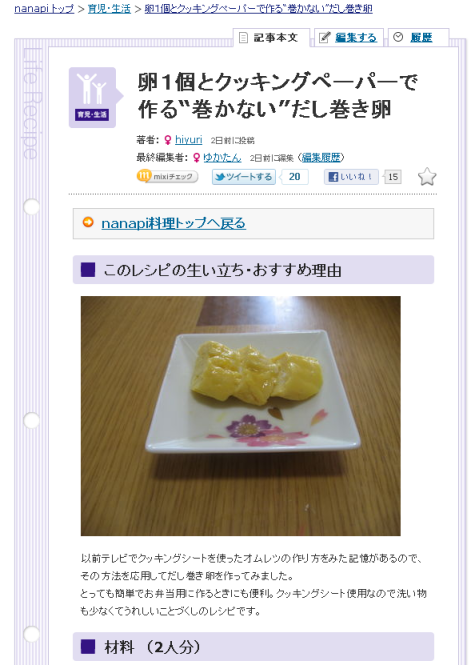Click the dashimaki egg dish photo
Screen dimensions: 471x665
pos(240,416)
